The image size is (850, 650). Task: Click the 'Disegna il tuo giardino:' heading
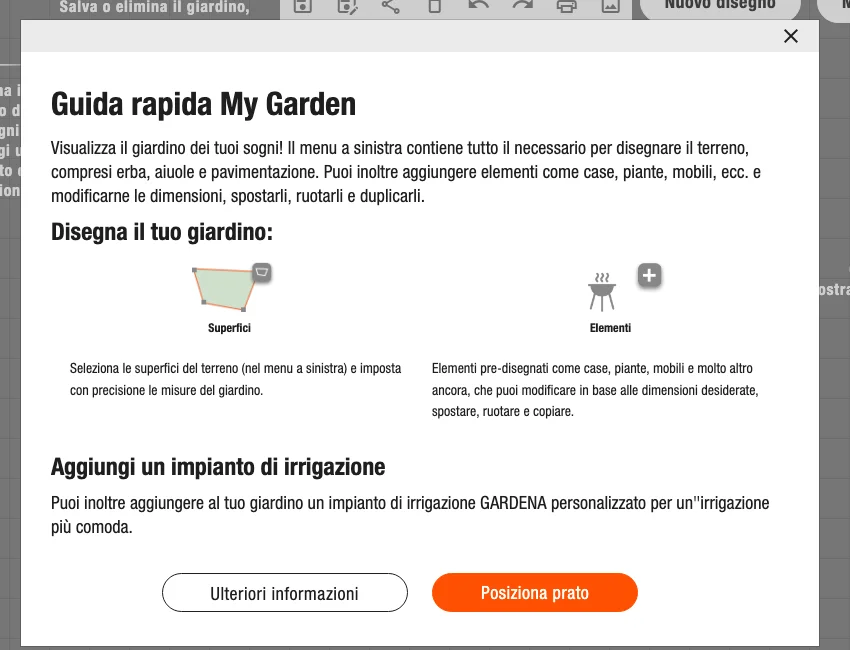click(162, 232)
